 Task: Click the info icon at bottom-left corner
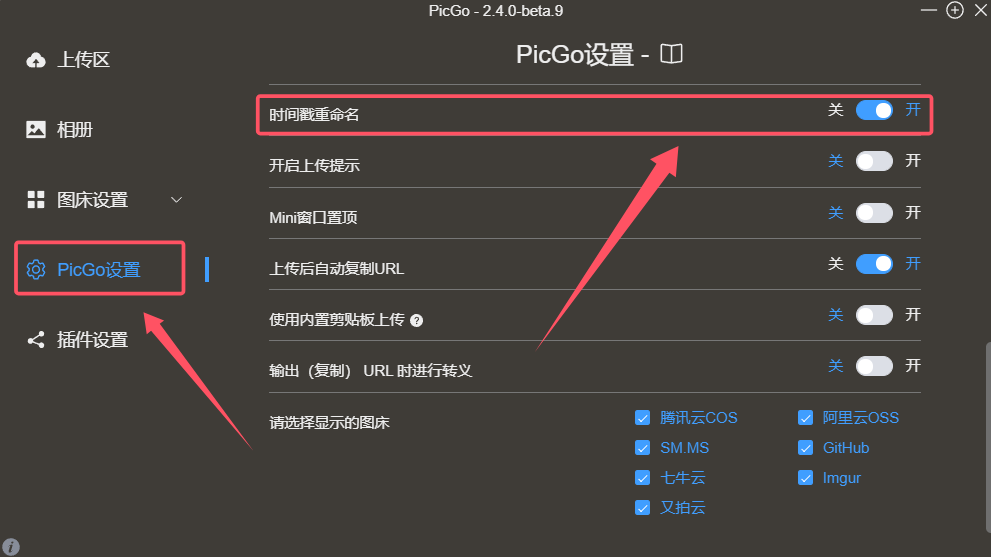click(x=11, y=546)
